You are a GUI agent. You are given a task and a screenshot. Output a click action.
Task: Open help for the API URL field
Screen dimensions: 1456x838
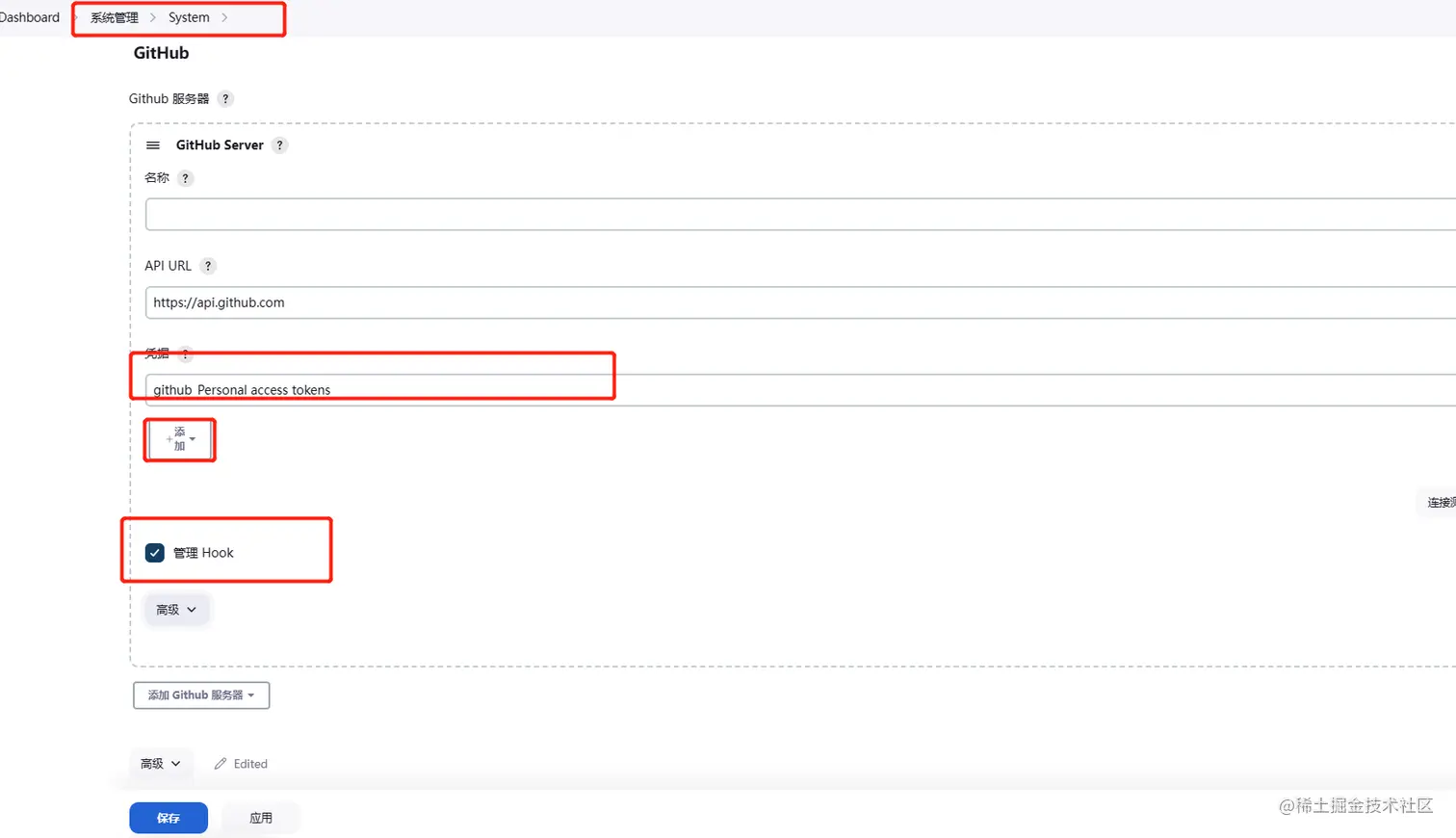click(208, 266)
